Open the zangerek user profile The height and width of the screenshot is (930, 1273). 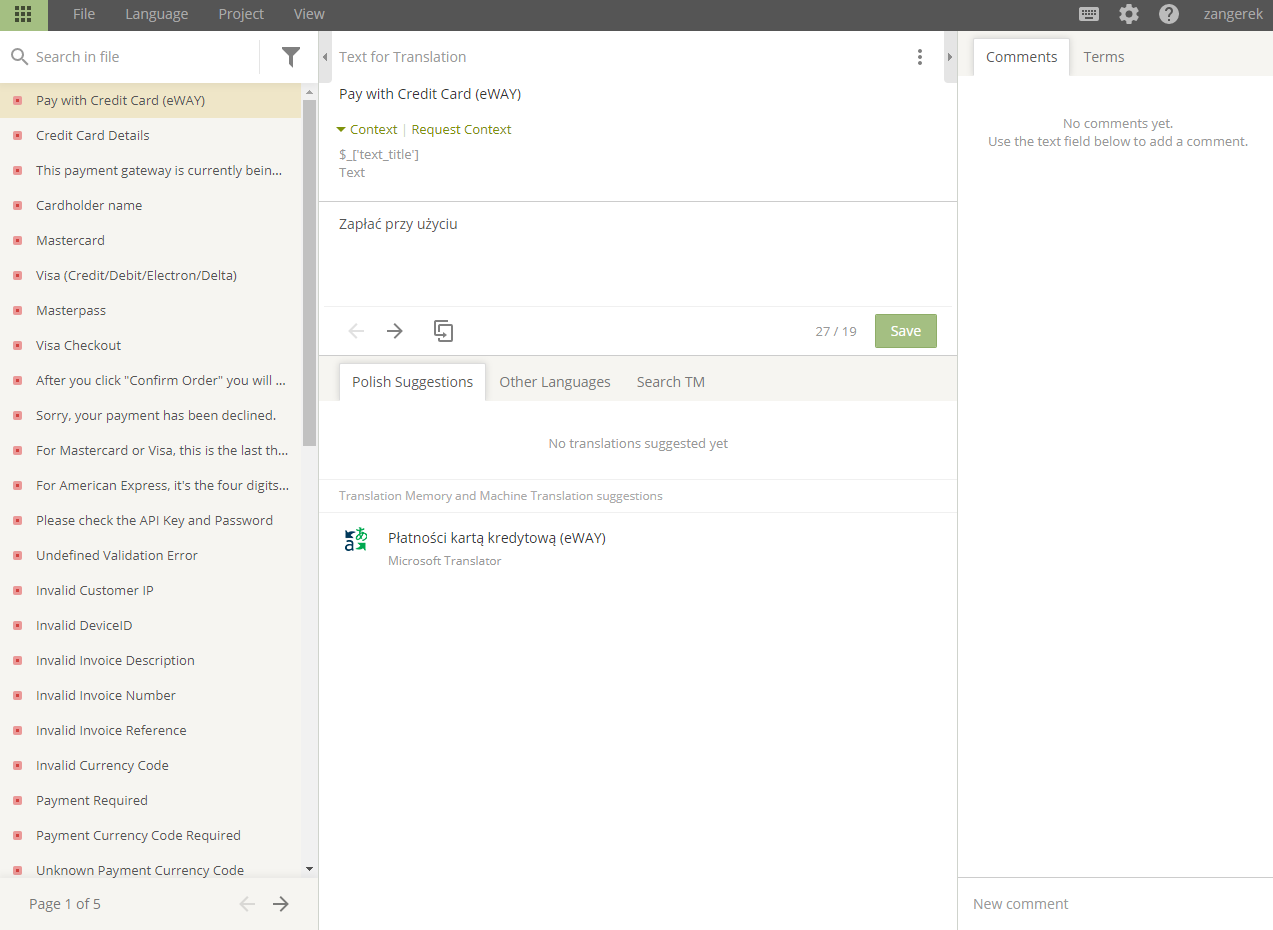(x=1233, y=14)
